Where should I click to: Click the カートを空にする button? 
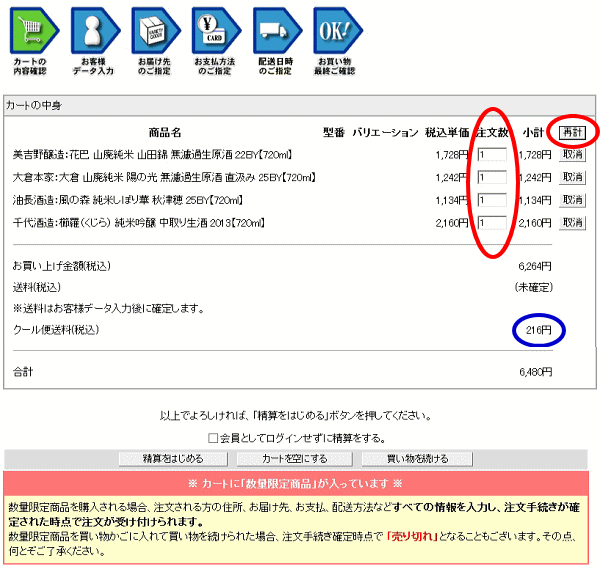coord(295,458)
